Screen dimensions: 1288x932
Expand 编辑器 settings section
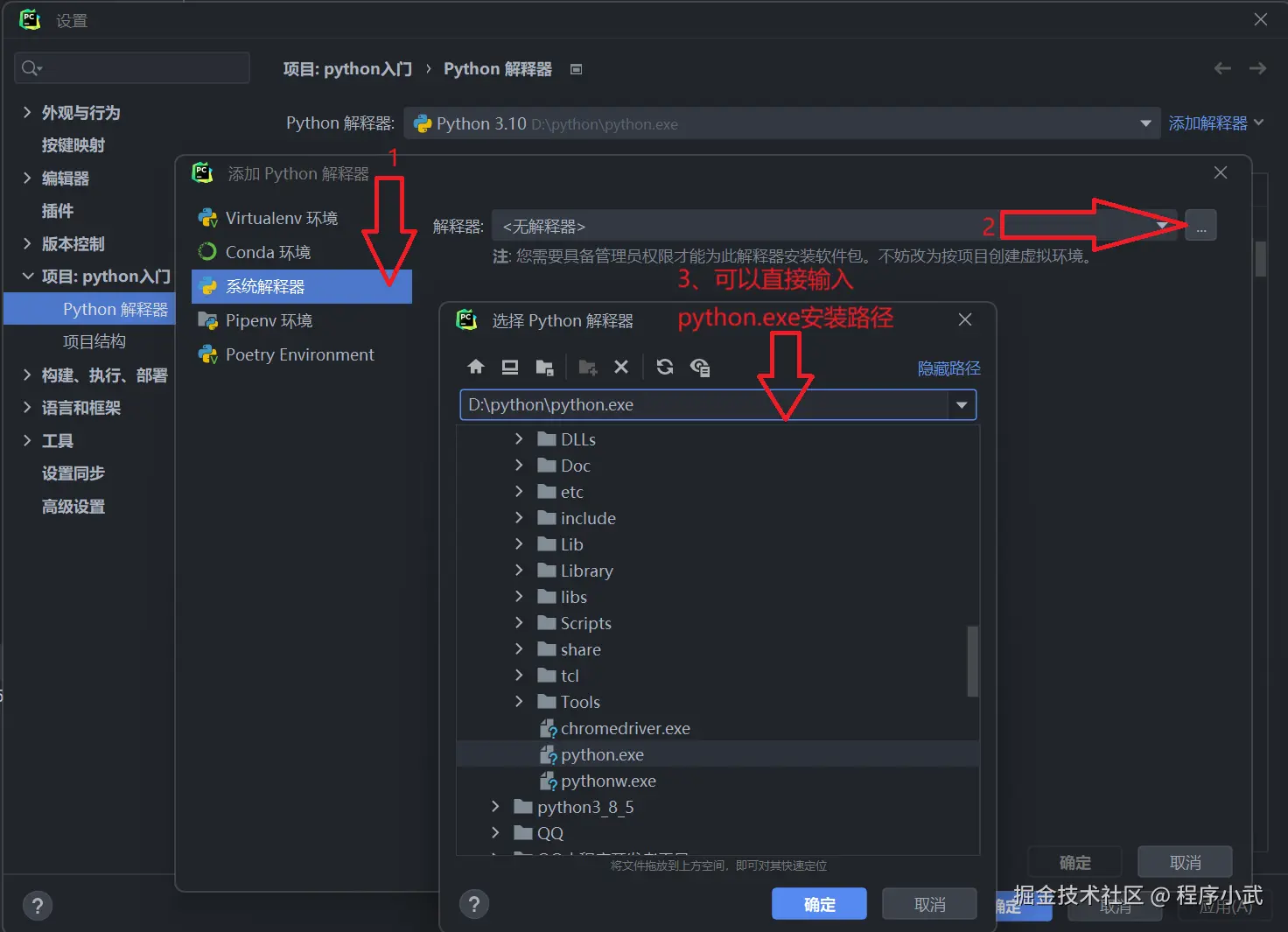27,178
